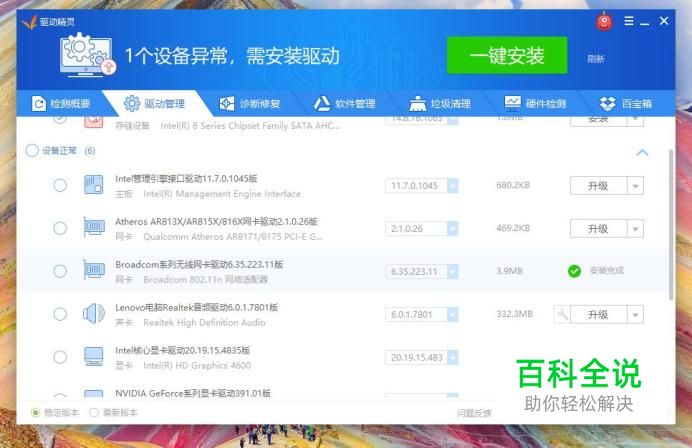Viewport: 692px width, 448px height.
Task: Click the Intel Management Engine motherboard icon
Action: coord(94,184)
